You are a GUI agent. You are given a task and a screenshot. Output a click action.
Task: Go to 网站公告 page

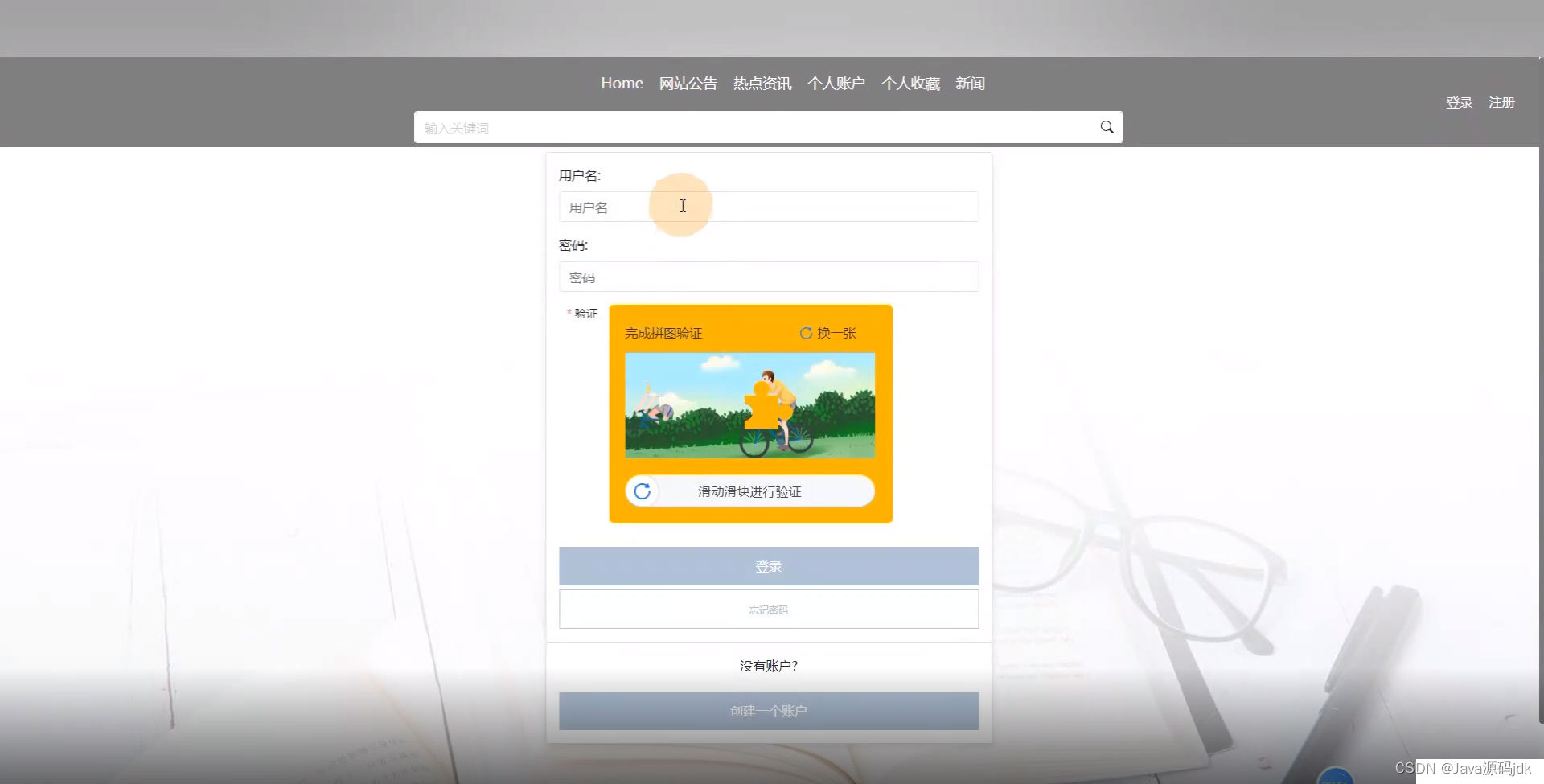coord(688,83)
